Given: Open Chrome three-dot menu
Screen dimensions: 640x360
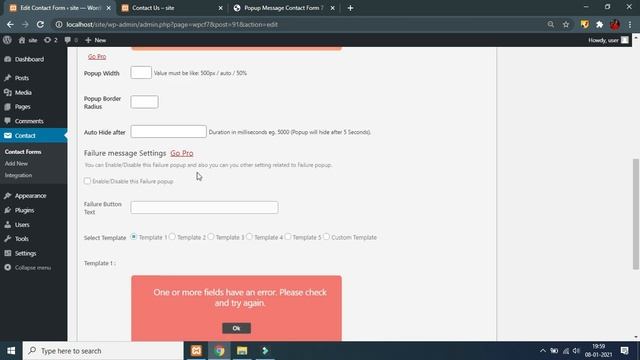Looking at the screenshot, I should click(630, 24).
